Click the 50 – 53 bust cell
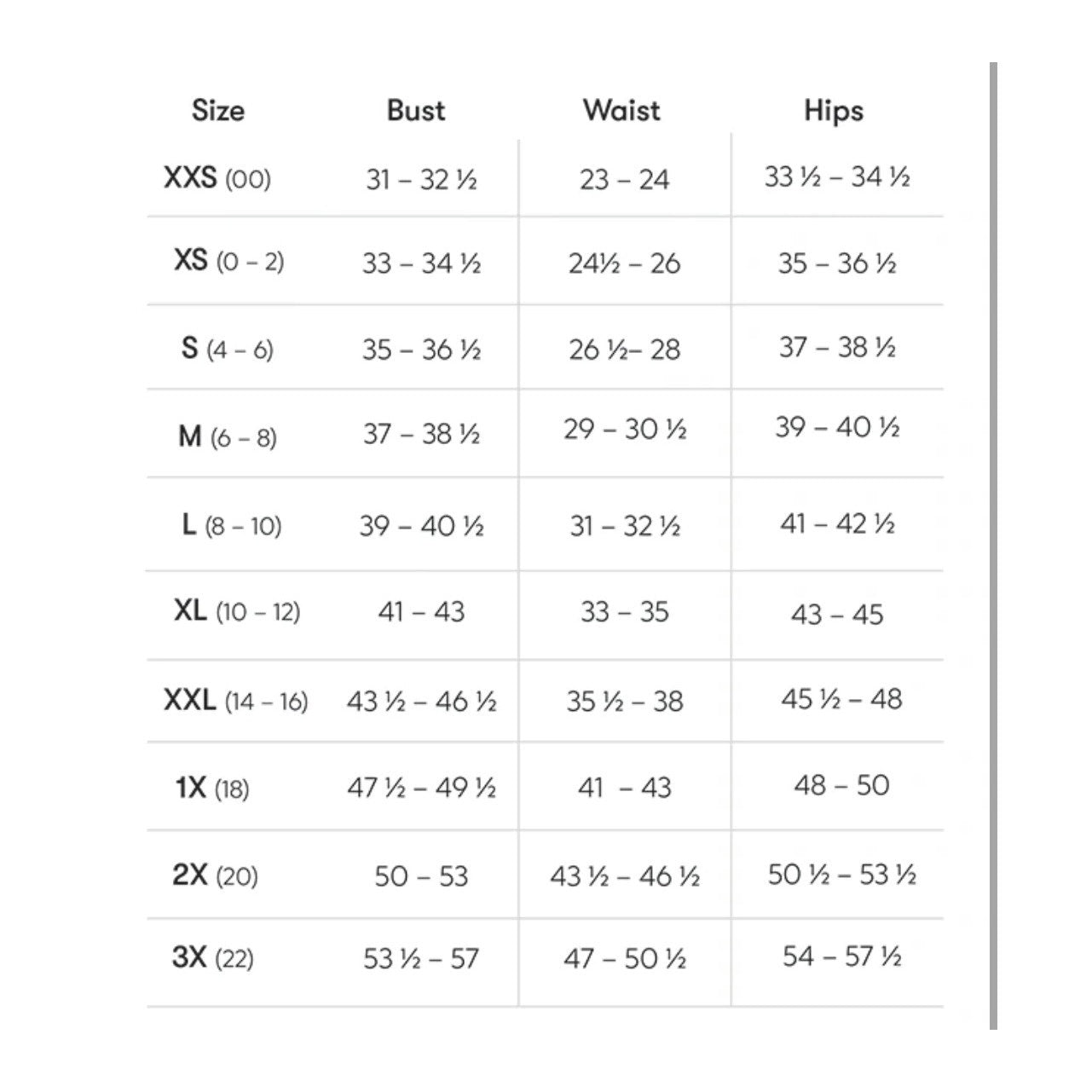 point(421,876)
